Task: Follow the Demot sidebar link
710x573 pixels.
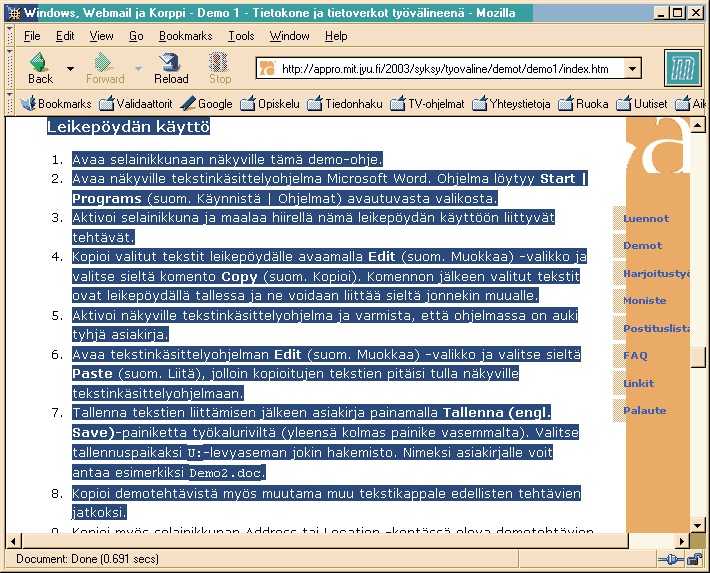Action: 642,246
